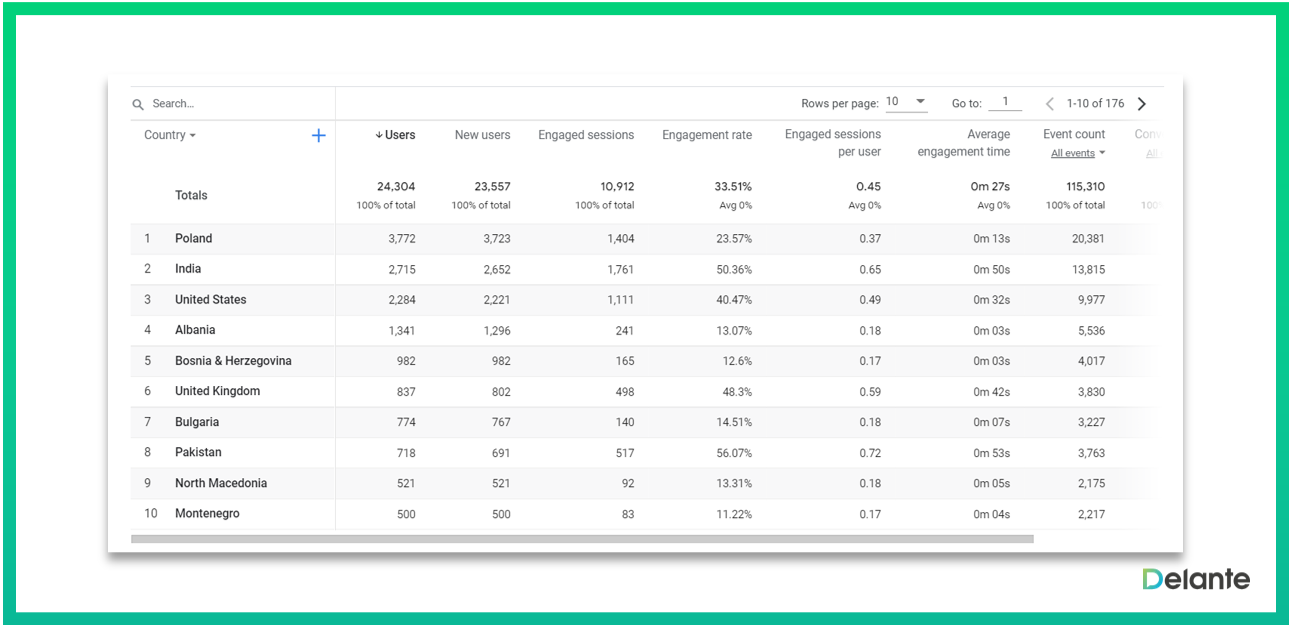
Task: Click the Go to page number field
Action: tap(1005, 102)
